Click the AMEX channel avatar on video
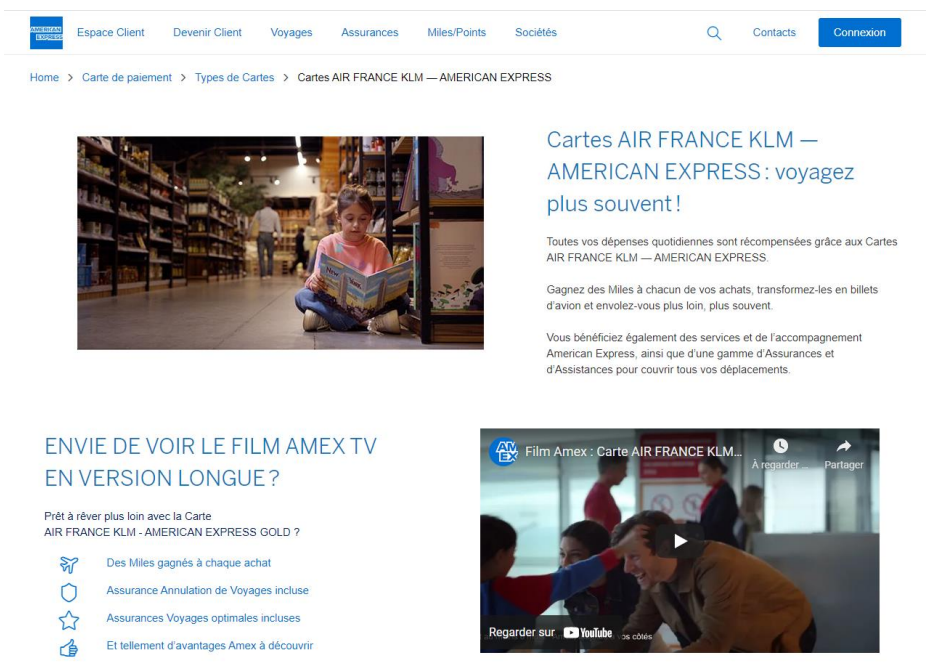 click(504, 451)
